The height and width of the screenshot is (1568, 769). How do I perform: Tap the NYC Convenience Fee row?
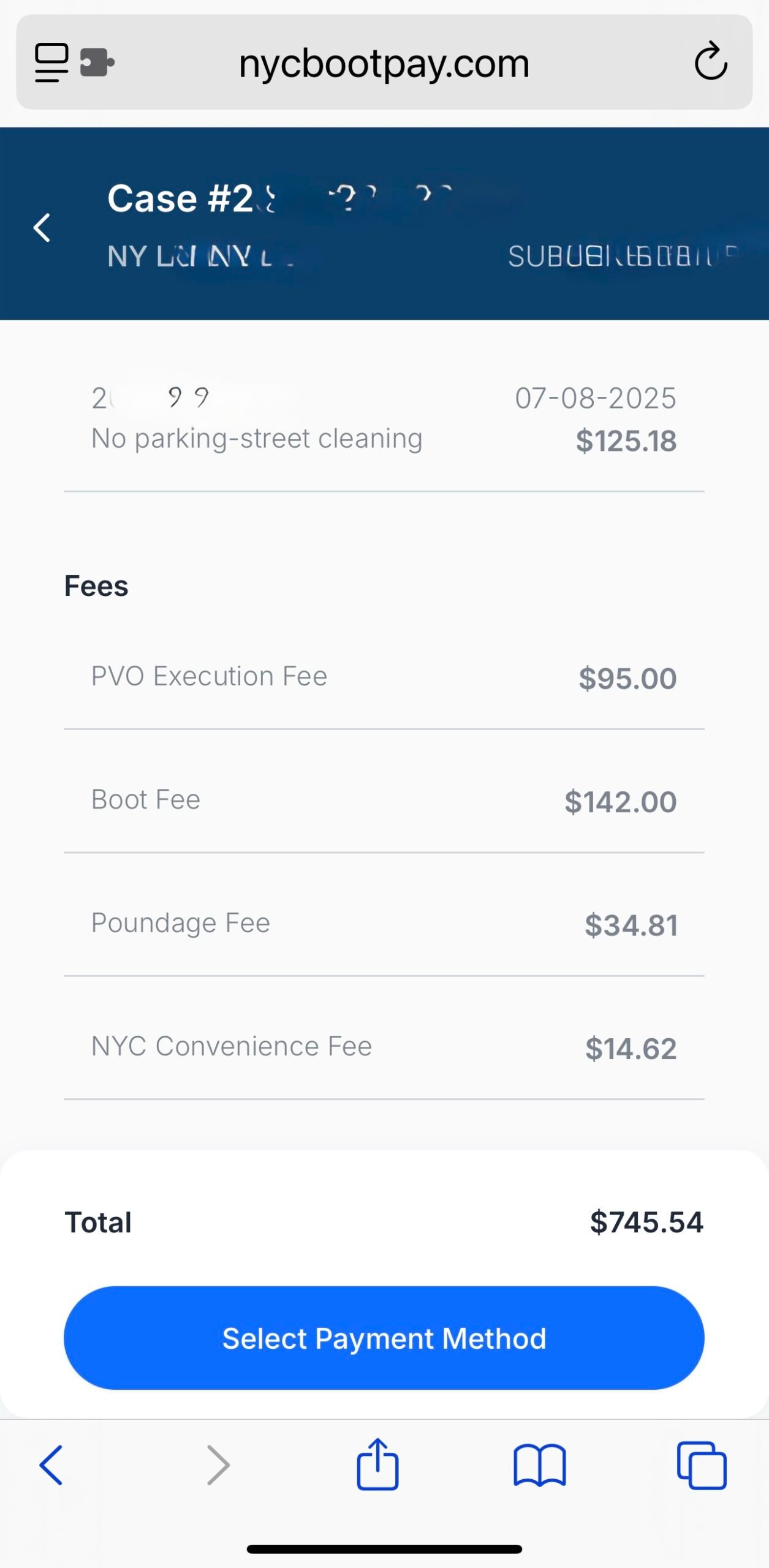click(x=384, y=1047)
